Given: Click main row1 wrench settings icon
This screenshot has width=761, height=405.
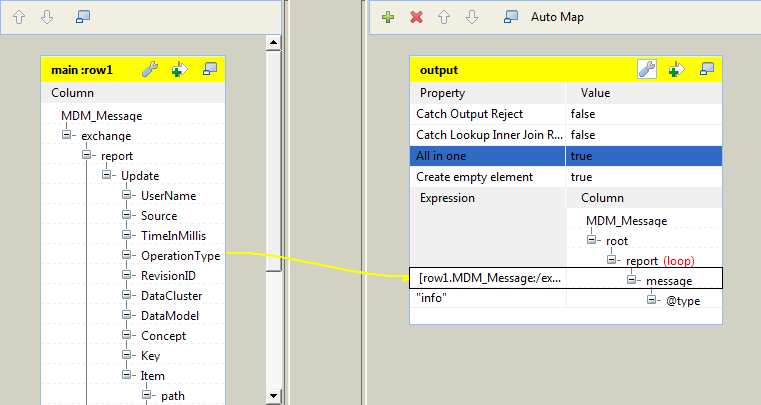Looking at the screenshot, I should click(150, 69).
